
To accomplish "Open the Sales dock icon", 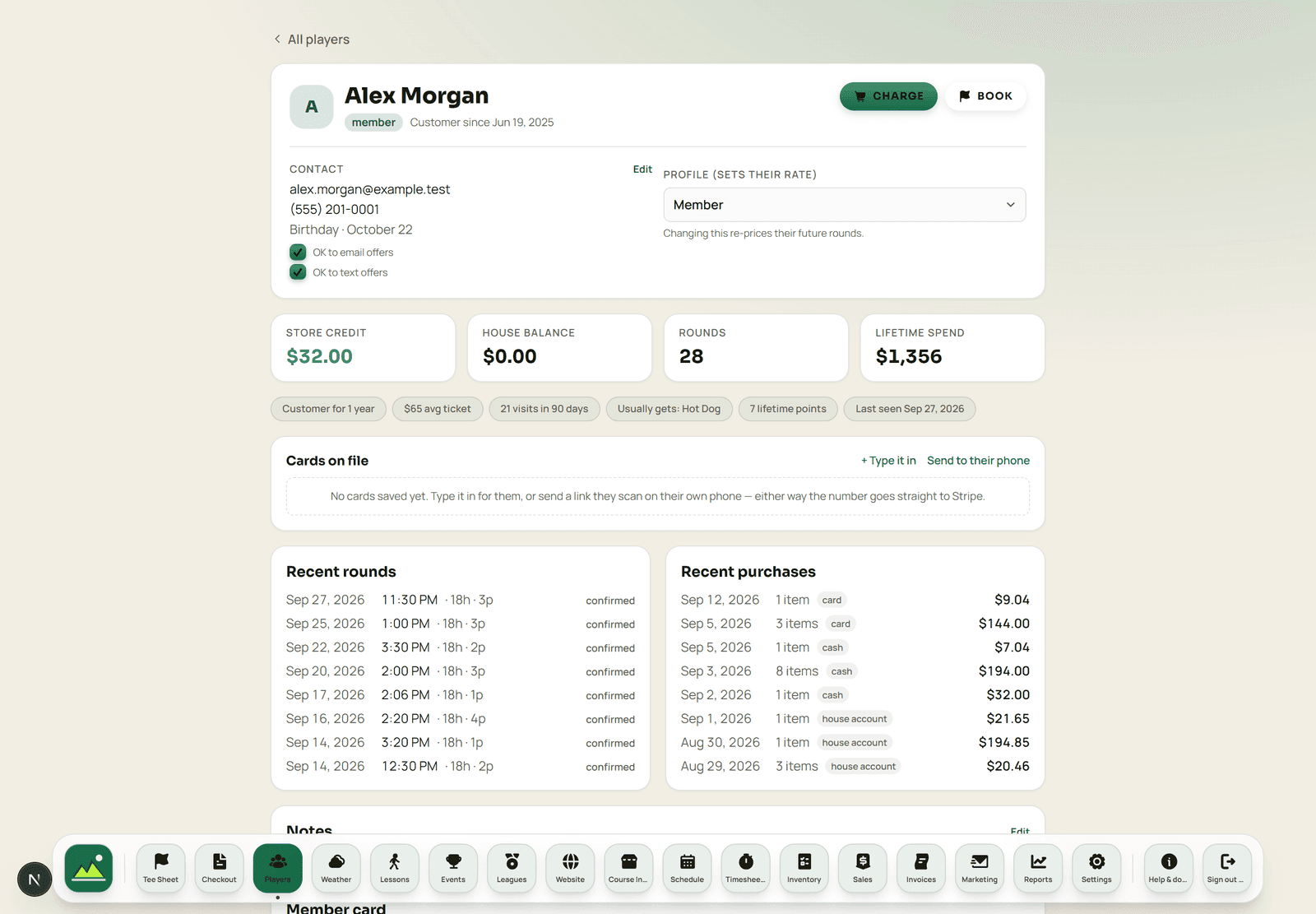I will tap(863, 868).
